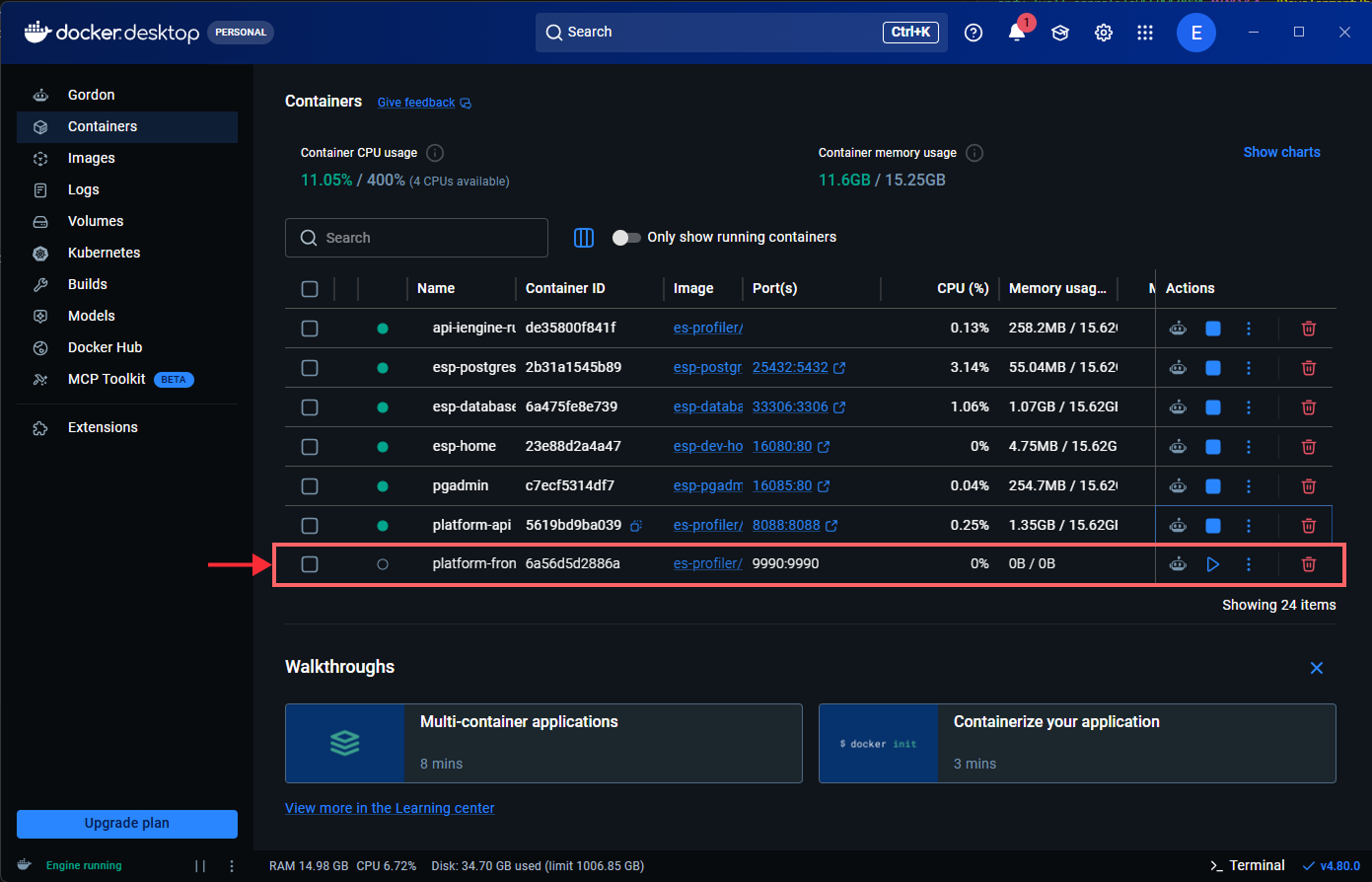Open more actions menu for api-iengine-ru
This screenshot has height=882, width=1372.
tap(1249, 329)
